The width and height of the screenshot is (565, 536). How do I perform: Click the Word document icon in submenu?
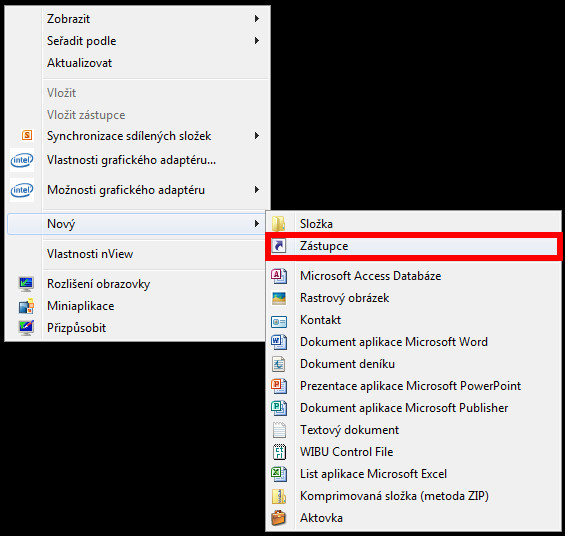coord(279,342)
